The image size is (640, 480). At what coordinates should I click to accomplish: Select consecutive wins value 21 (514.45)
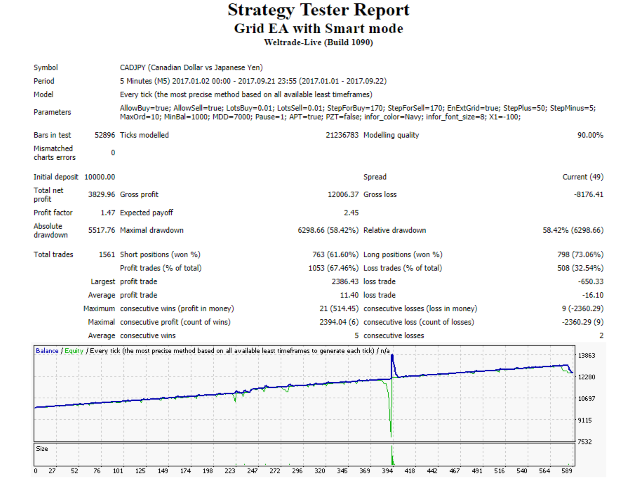click(x=339, y=309)
